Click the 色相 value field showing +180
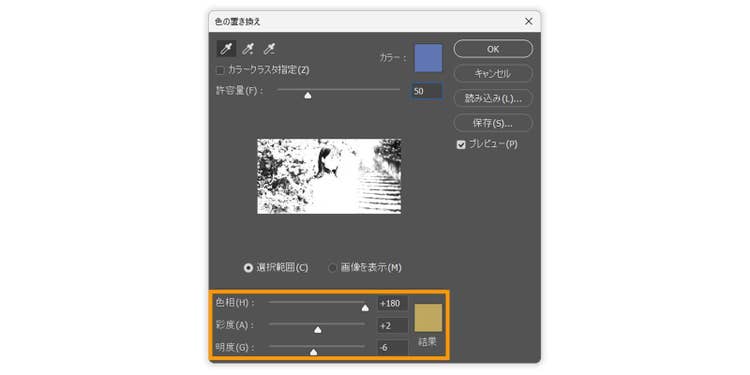Viewport: 750px width, 375px height. pyautogui.click(x=393, y=303)
